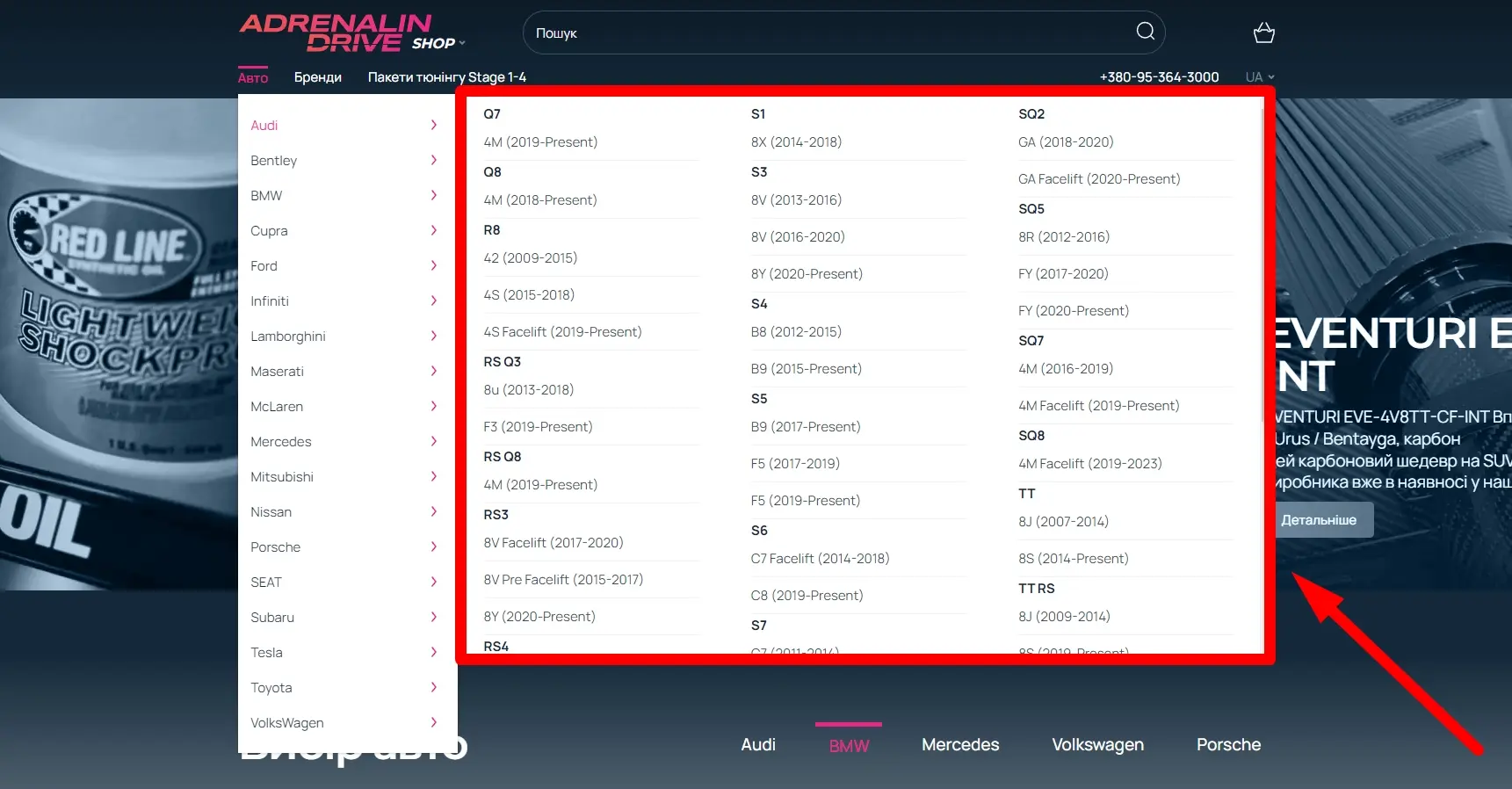The width and height of the screenshot is (1512, 789).
Task: Select S3 8V (2013-2016)
Action: [796, 199]
